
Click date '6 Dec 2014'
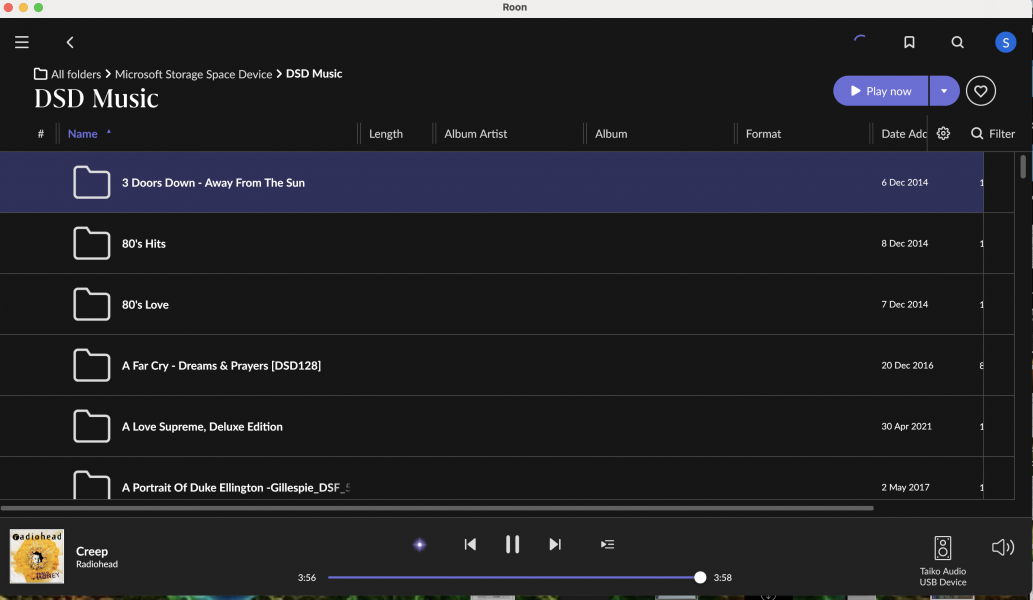[904, 182]
